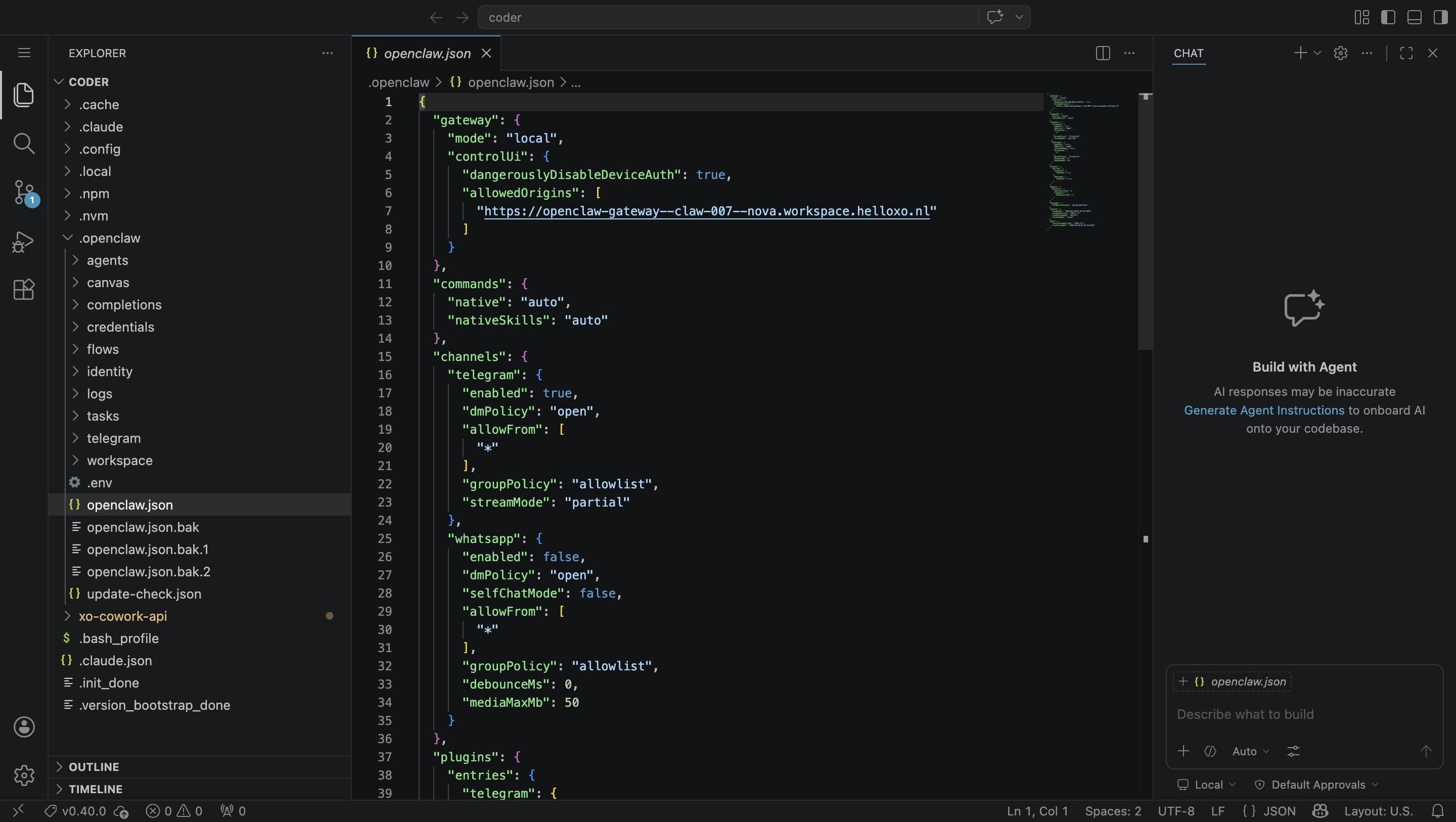Send chat message with arrow icon
Screen dimensions: 1456x822
tap(1426, 751)
